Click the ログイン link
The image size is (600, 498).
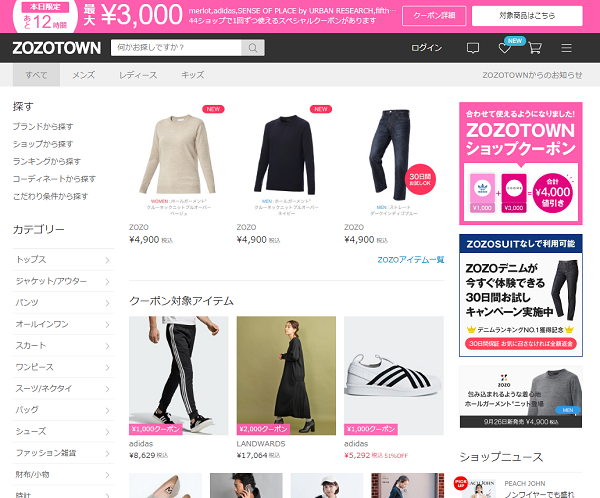point(426,48)
